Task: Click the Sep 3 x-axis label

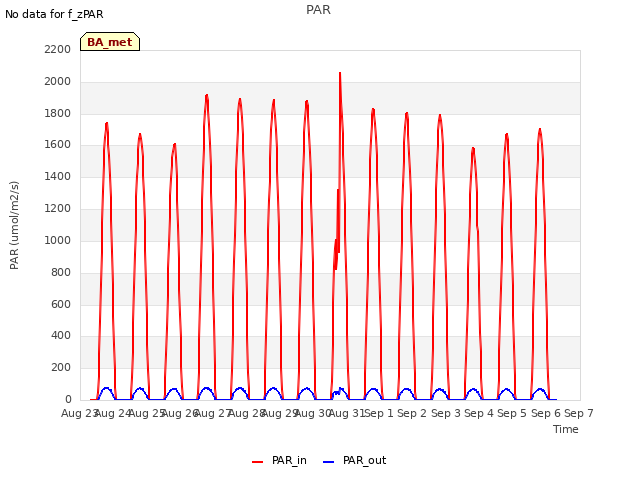Action: 446,413
